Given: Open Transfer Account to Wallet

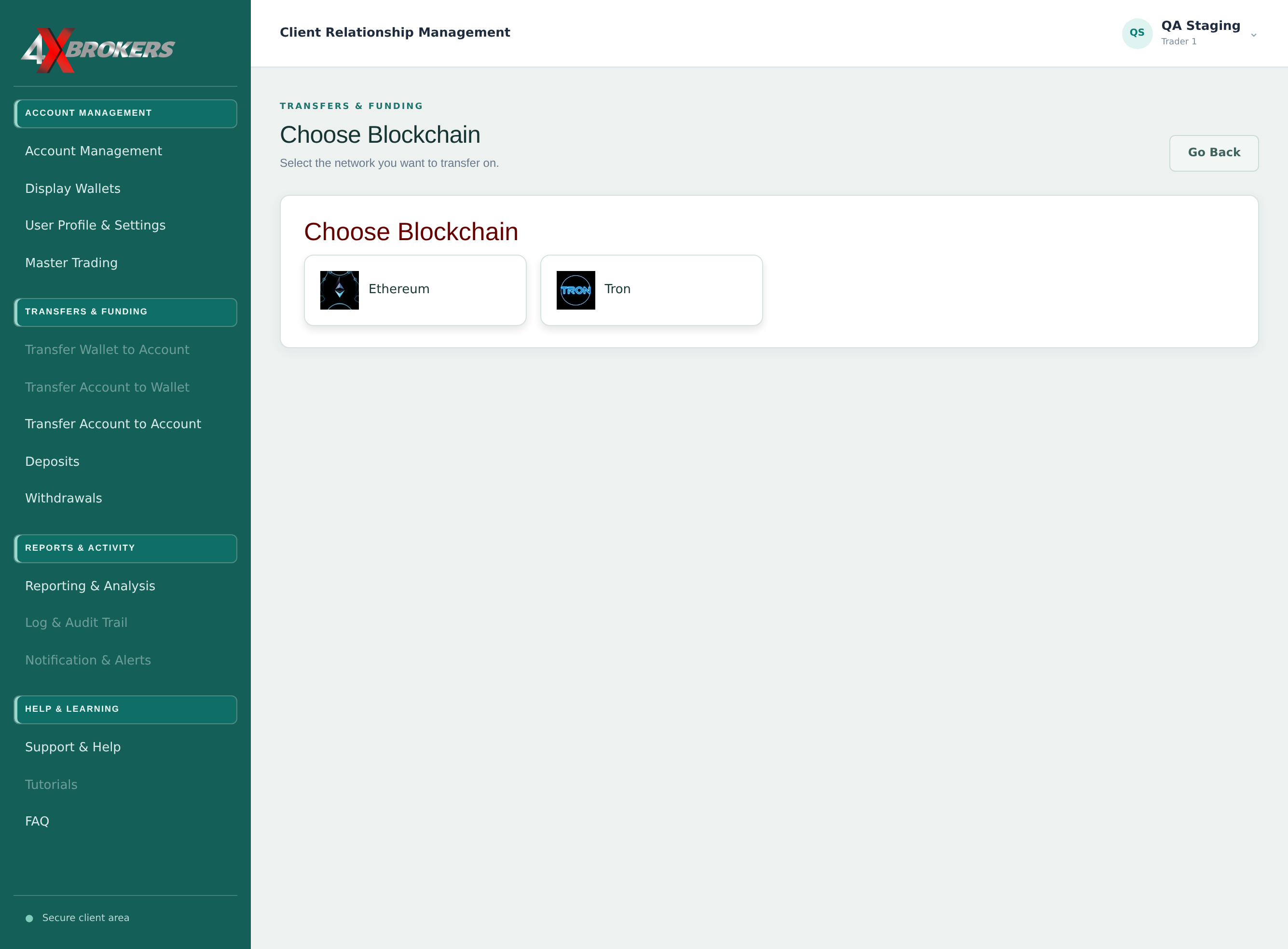Looking at the screenshot, I should 107,387.
